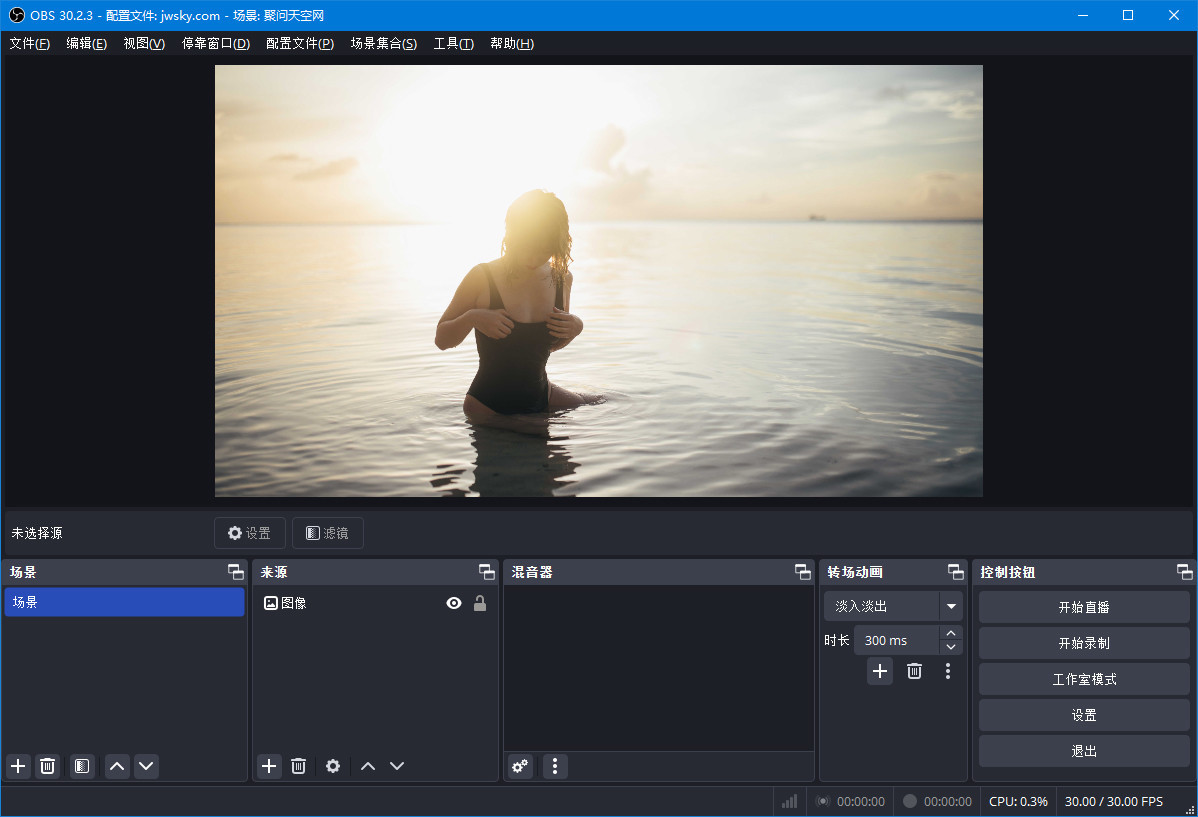Remove the current transition with trash icon

point(913,671)
